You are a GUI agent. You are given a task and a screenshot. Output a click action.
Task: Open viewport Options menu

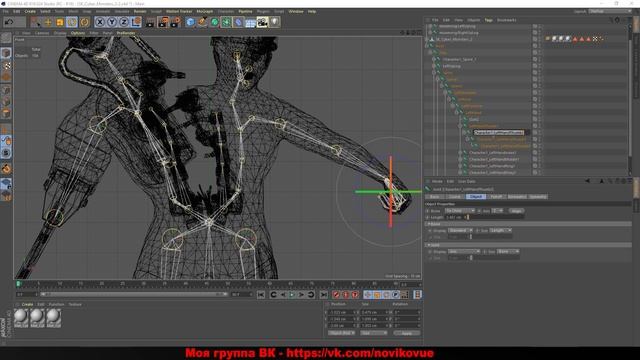tap(78, 33)
